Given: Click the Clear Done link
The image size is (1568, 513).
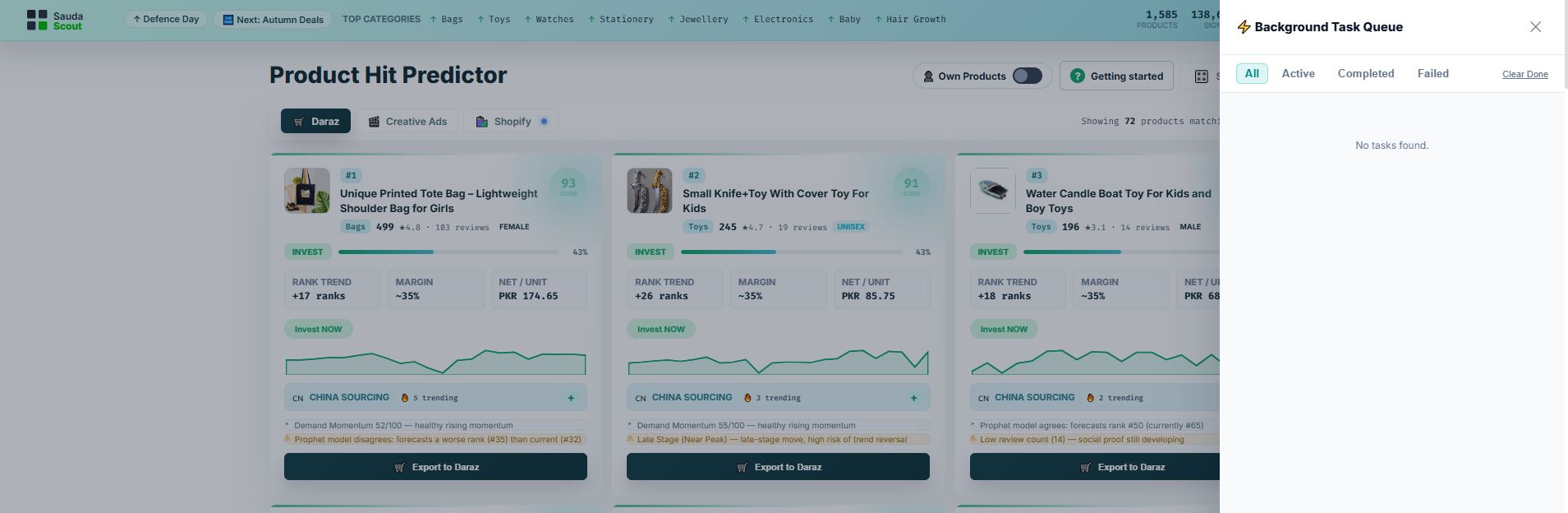Looking at the screenshot, I should [1525, 74].
